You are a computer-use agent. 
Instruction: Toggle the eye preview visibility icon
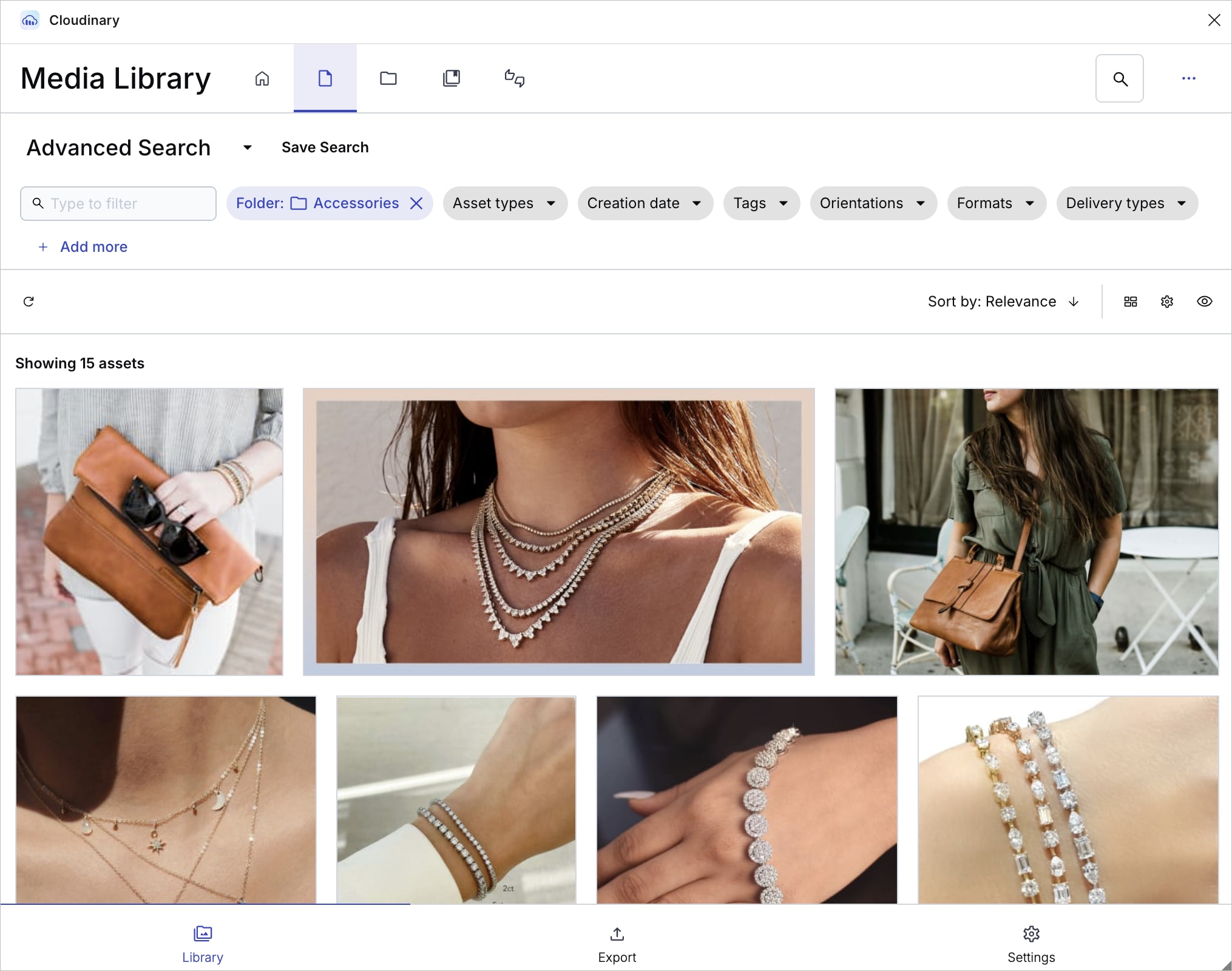1205,302
